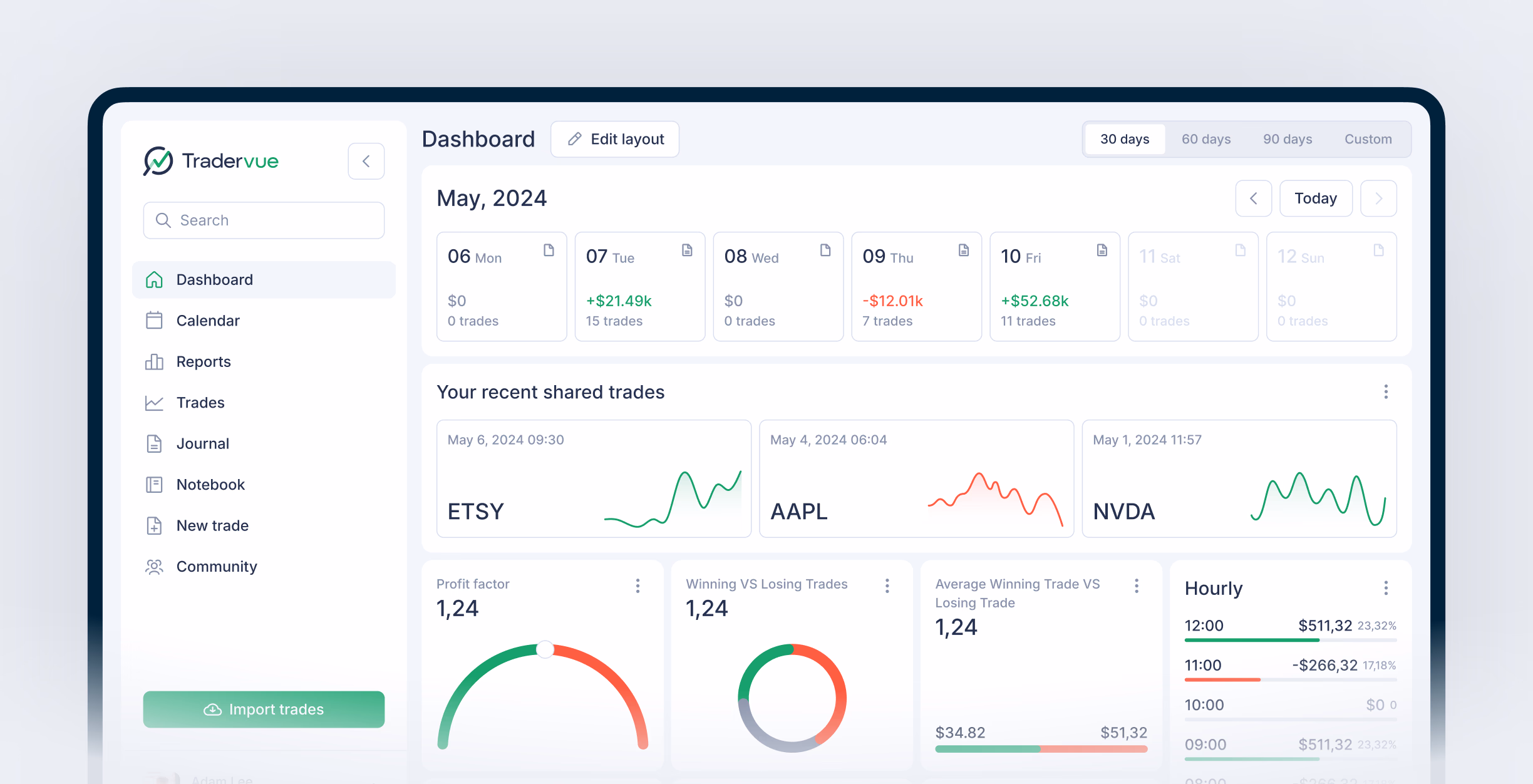Image resolution: width=1533 pixels, height=784 pixels.
Task: Open options menu for recent shared trades
Action: tap(1386, 392)
